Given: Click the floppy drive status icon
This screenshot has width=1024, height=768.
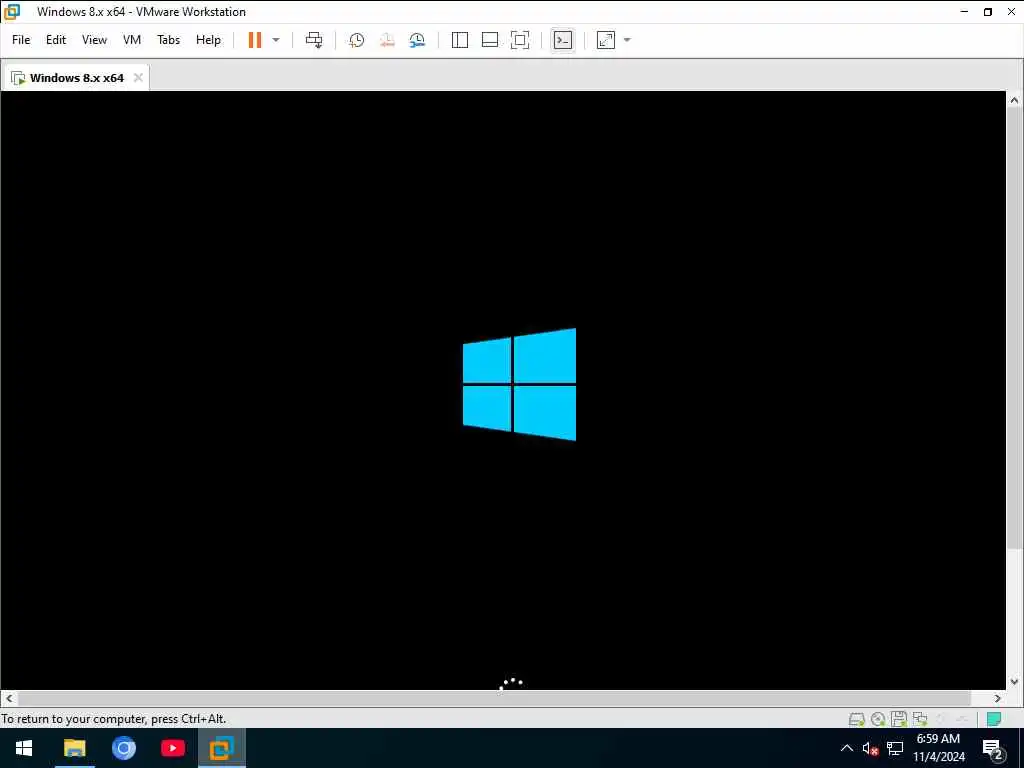Looking at the screenshot, I should [x=899, y=719].
